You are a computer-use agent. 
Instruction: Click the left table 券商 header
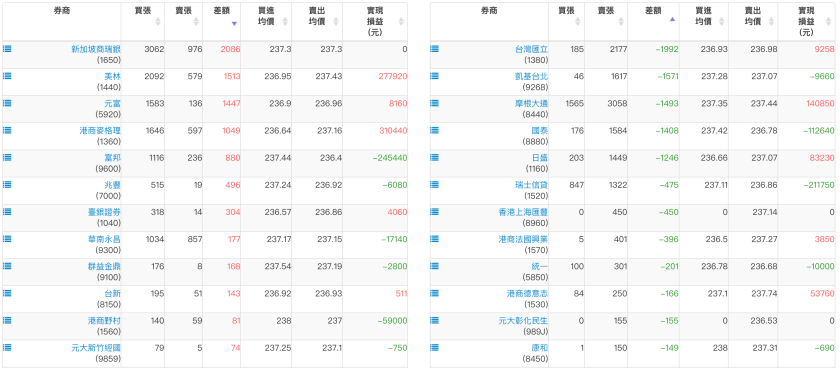coord(62,21)
